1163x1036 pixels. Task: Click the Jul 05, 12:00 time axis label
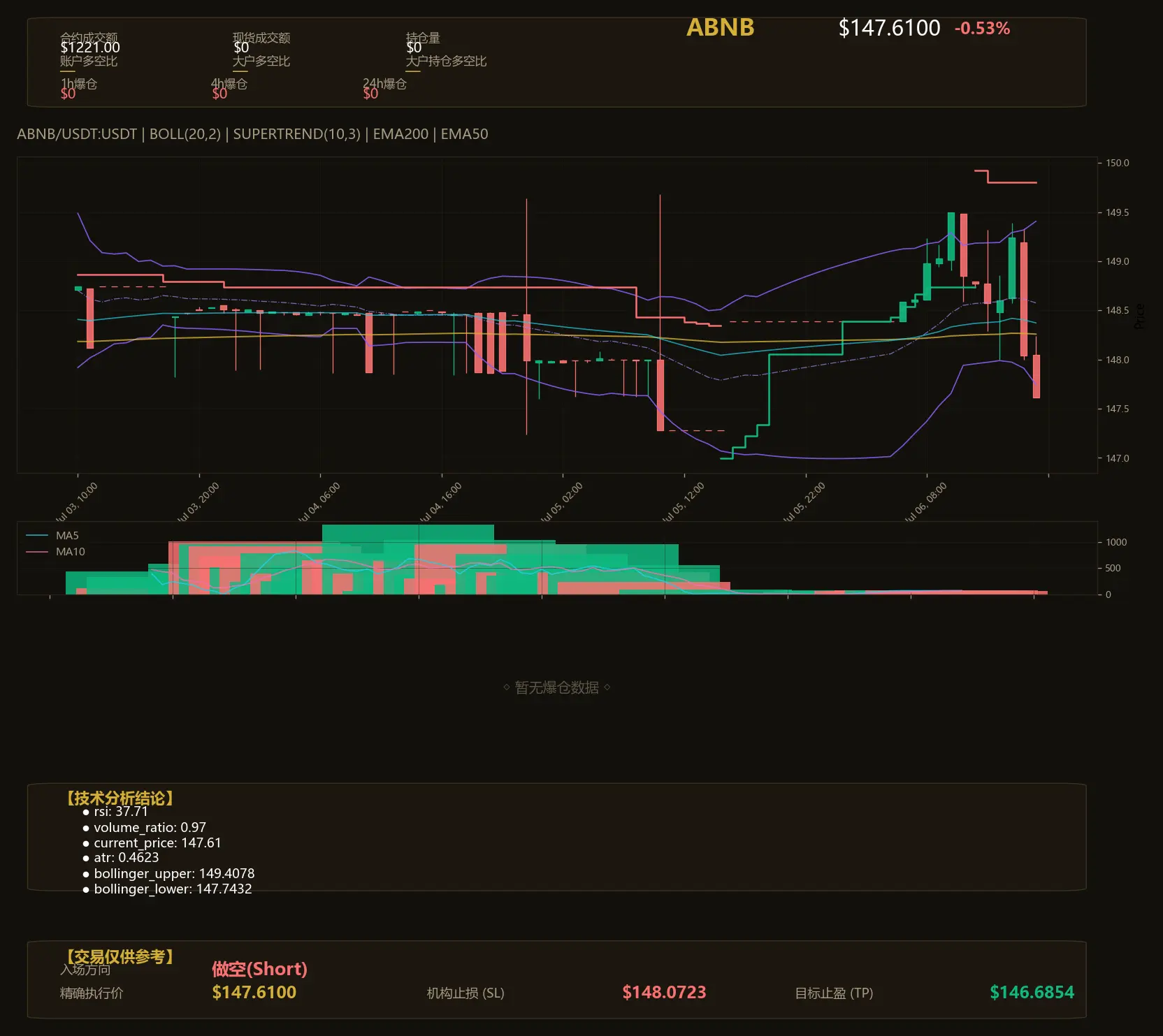tap(684, 502)
